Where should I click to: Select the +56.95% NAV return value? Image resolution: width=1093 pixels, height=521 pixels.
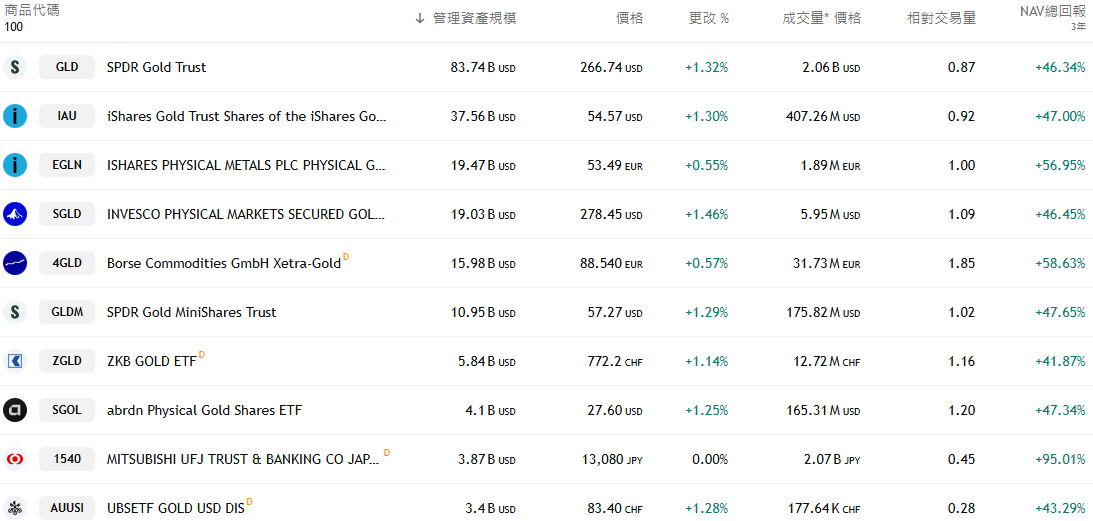pos(1060,165)
